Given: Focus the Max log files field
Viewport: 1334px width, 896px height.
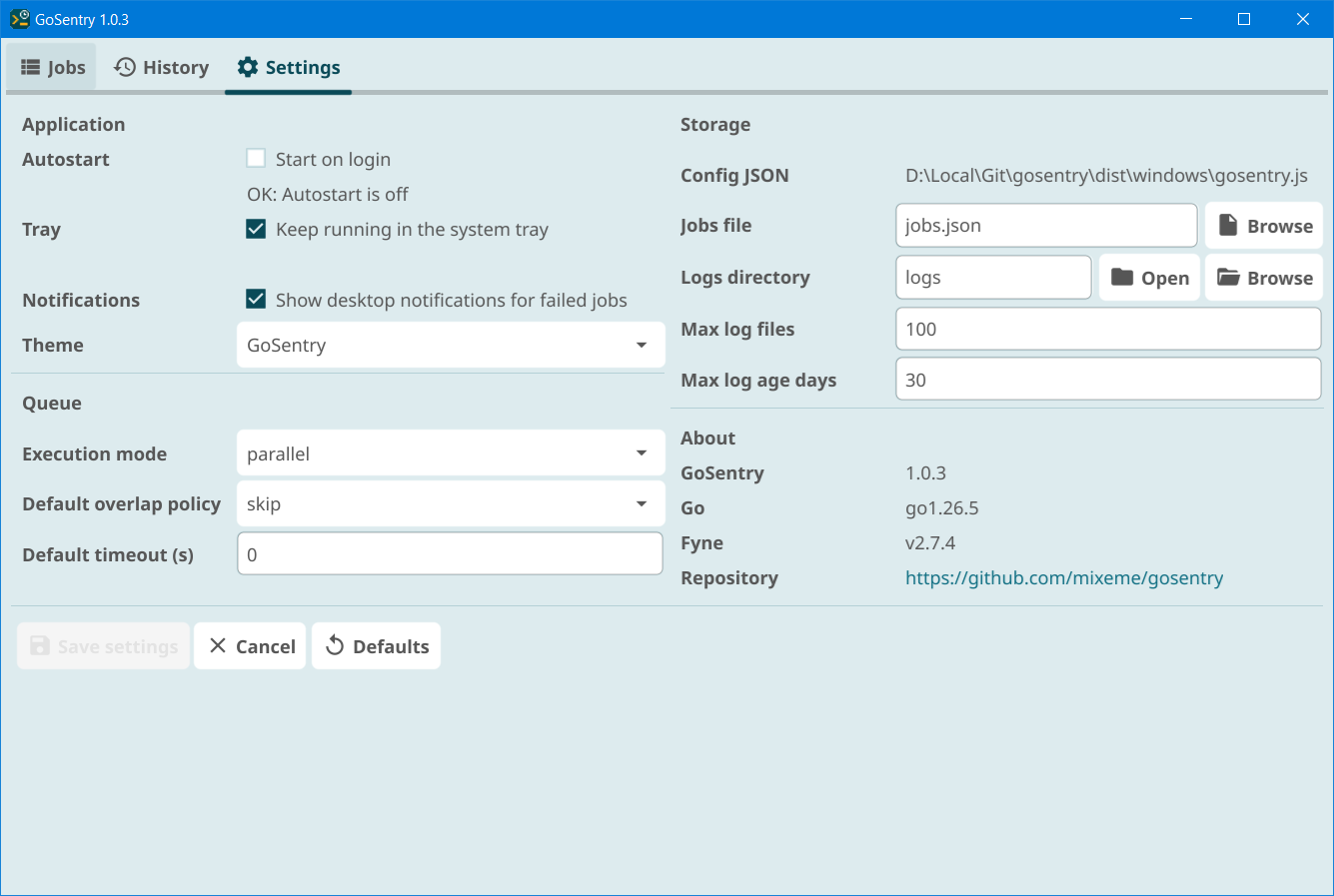Looking at the screenshot, I should pos(1108,330).
